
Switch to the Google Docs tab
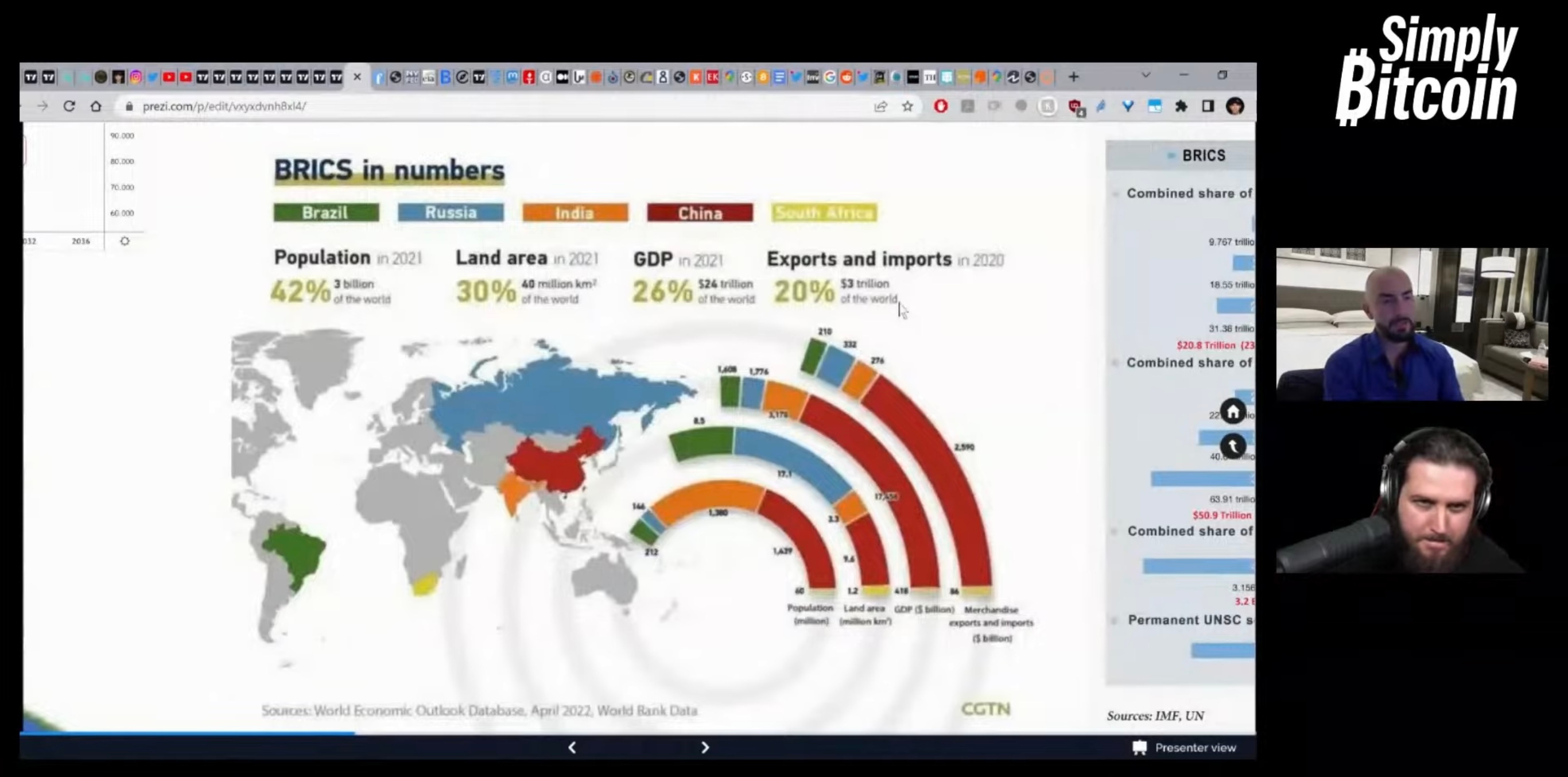779,77
